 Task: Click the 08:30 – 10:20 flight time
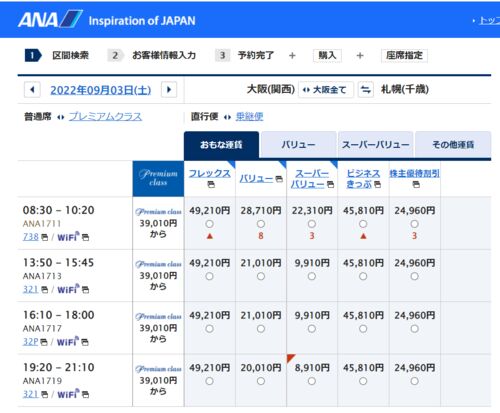tap(59, 210)
